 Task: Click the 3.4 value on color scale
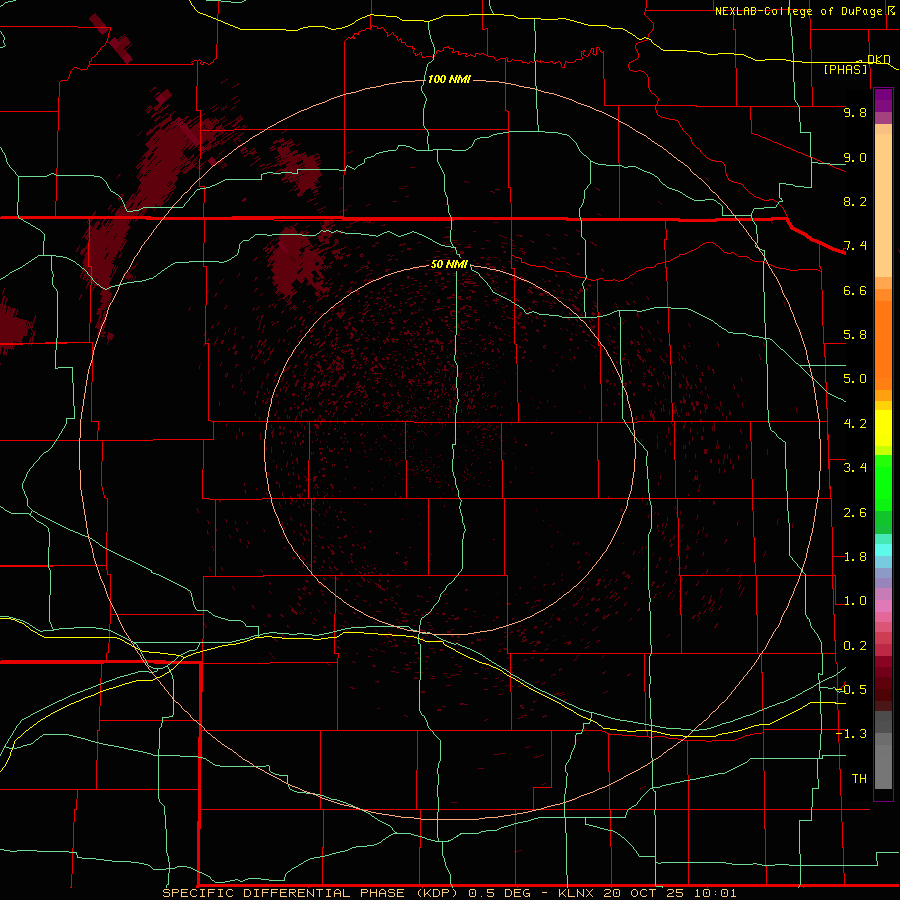[x=855, y=468]
